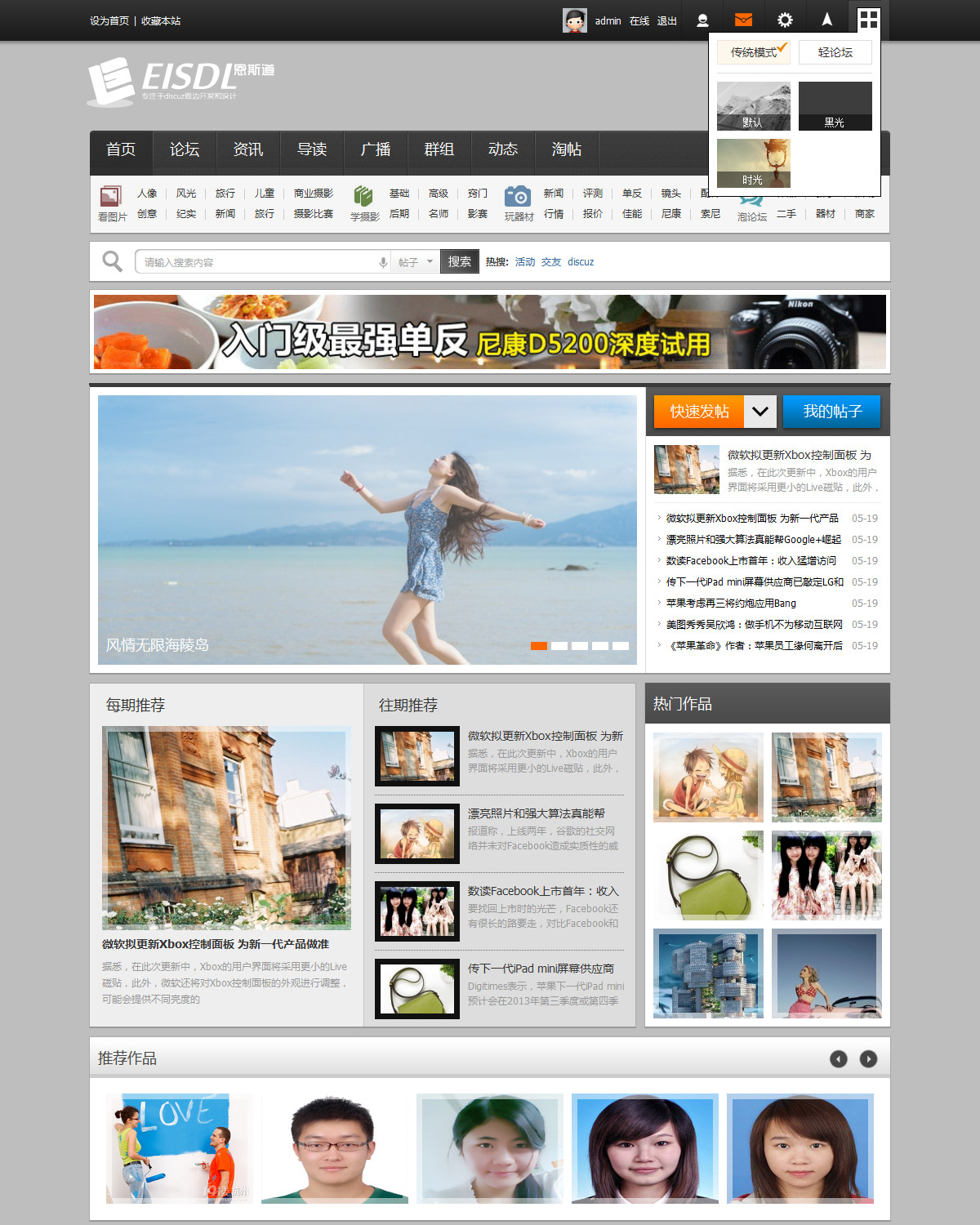The height and width of the screenshot is (1225, 980).
Task: Open 传下一代iPad mini屏幕供应商 article in 往期推荐
Action: pos(541,969)
